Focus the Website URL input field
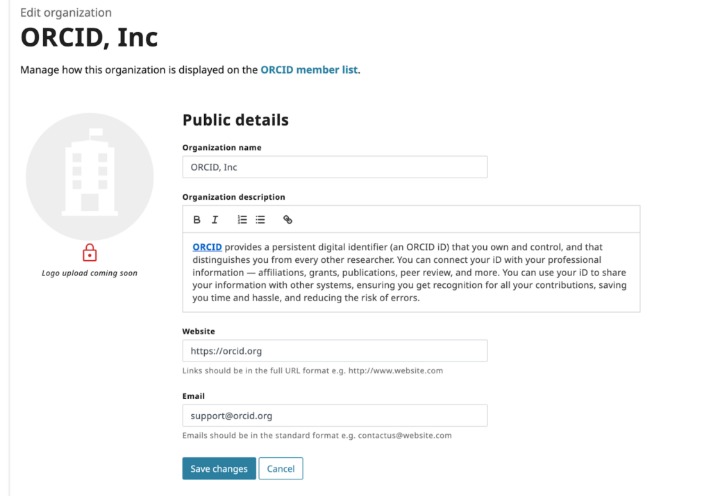This screenshot has height=496, width=711. [x=334, y=351]
